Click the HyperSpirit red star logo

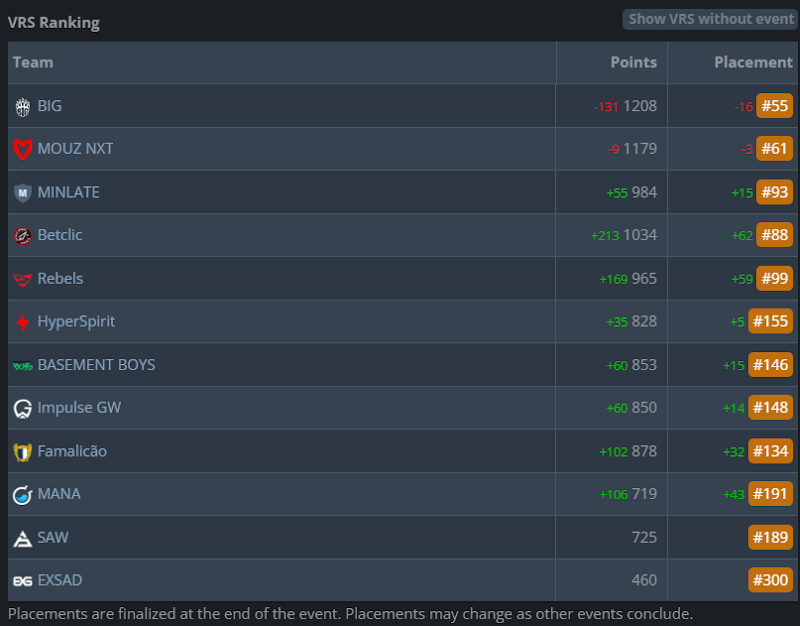coord(22,322)
